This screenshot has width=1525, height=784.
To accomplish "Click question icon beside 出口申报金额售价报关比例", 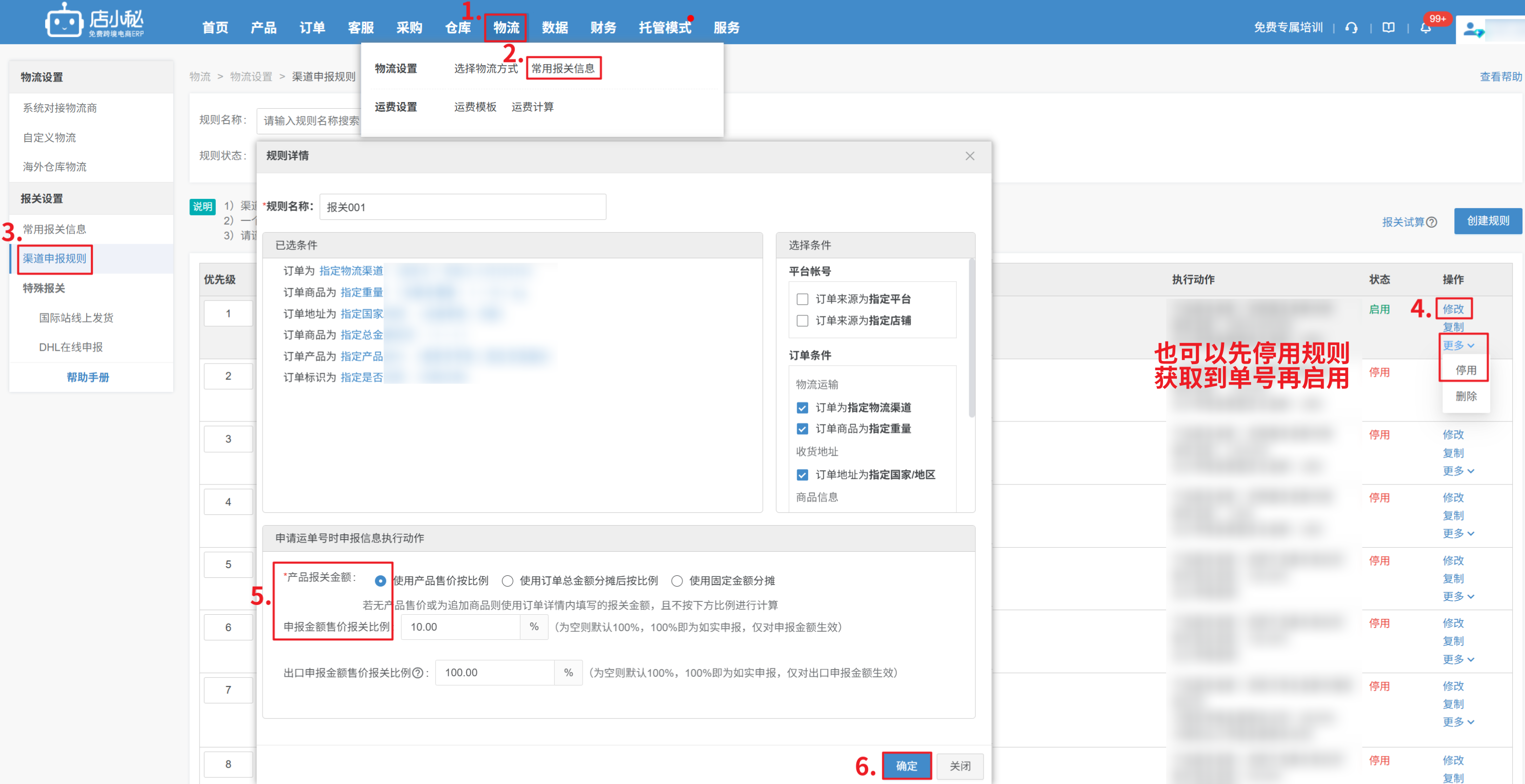I will (417, 673).
